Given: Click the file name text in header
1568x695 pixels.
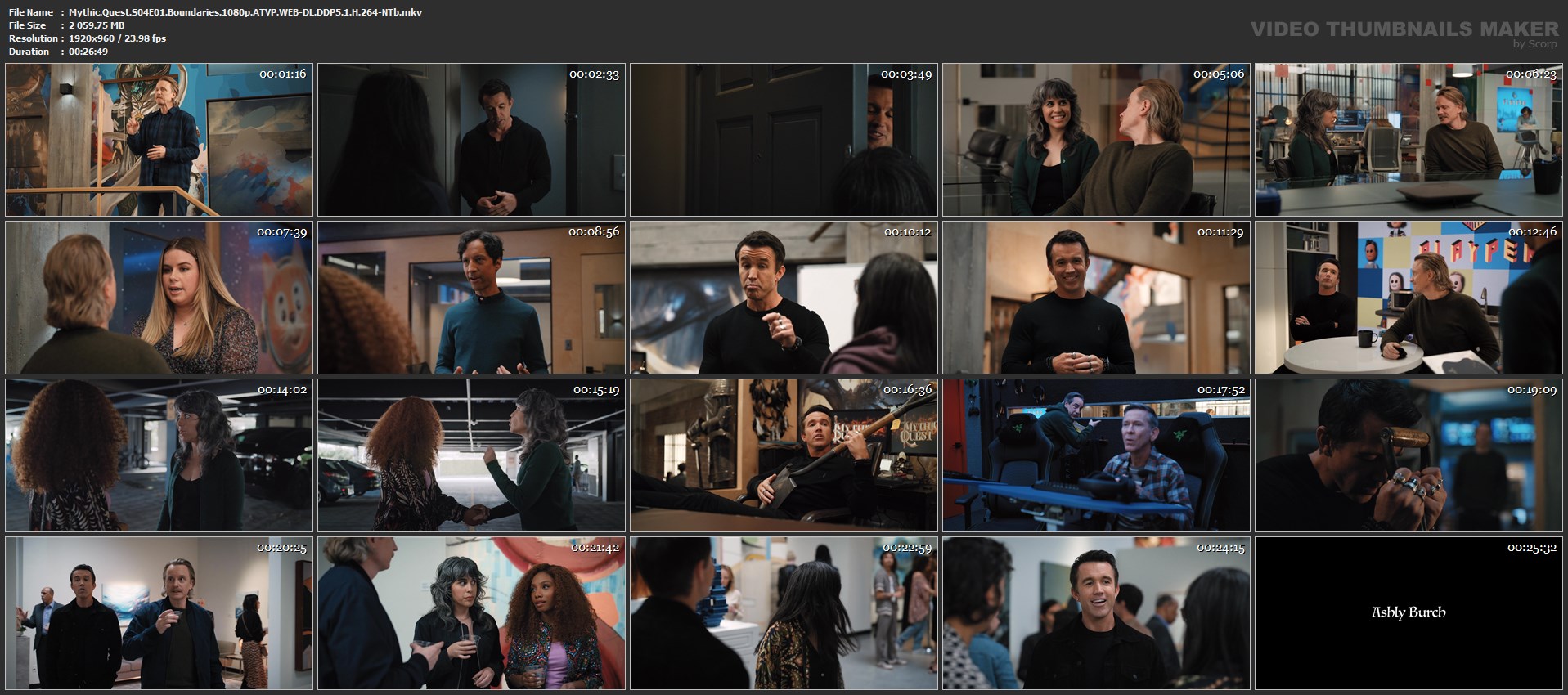Looking at the screenshot, I should 245,12.
